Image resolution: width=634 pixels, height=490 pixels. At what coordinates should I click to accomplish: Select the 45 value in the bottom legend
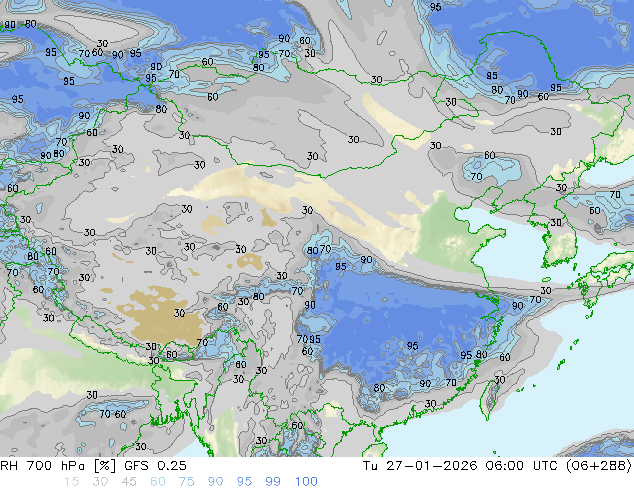point(129,482)
